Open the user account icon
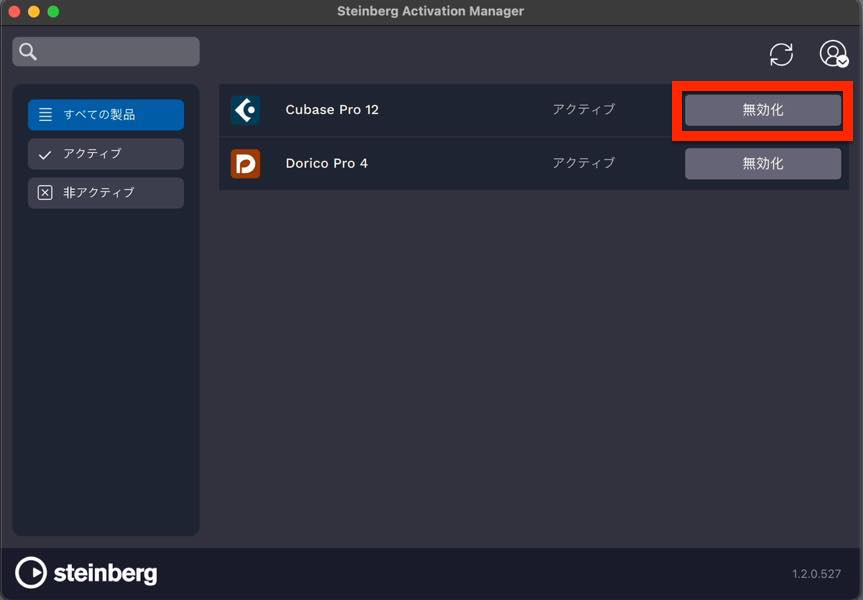This screenshot has width=863, height=600. click(x=833, y=54)
